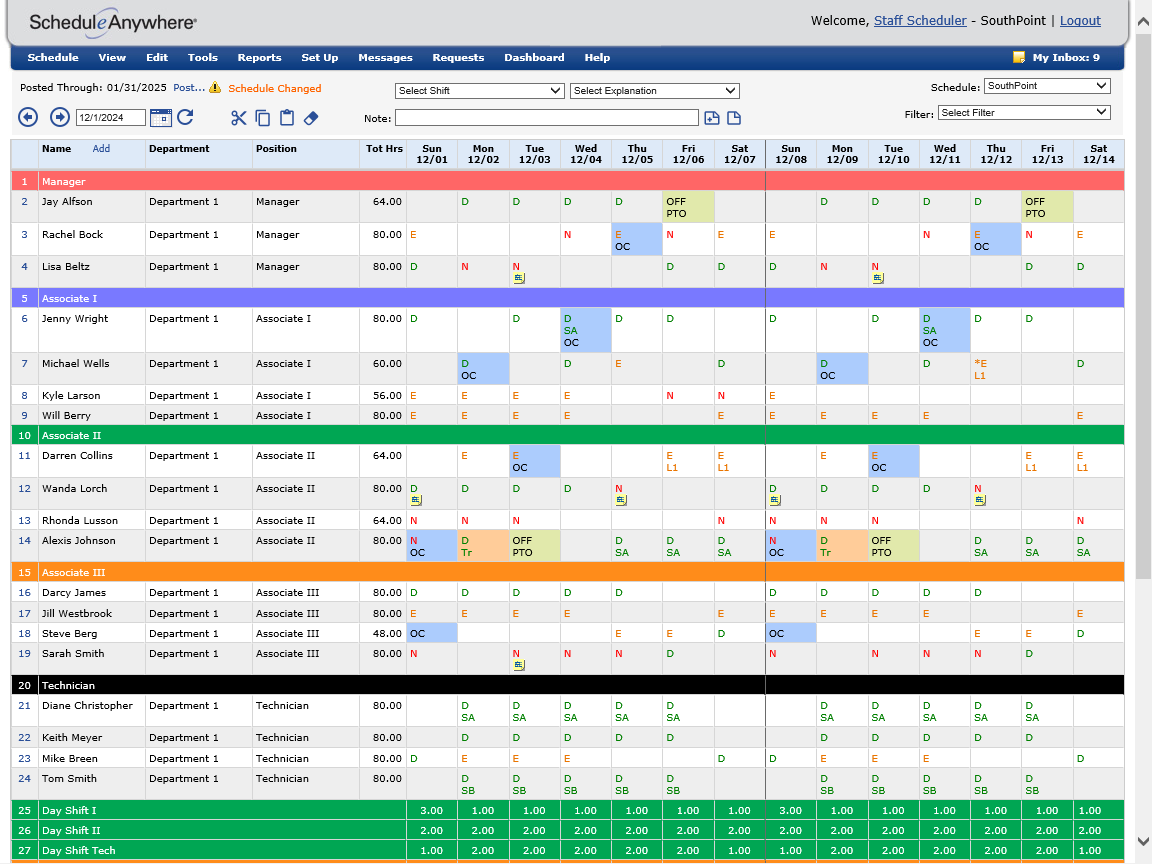
Task: Click the add note page icon
Action: [x=711, y=118]
